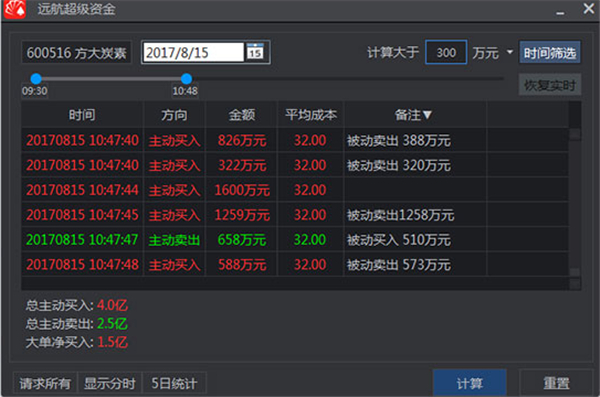Switch to the 请求所有 tab
The width and height of the screenshot is (600, 397).
[45, 383]
